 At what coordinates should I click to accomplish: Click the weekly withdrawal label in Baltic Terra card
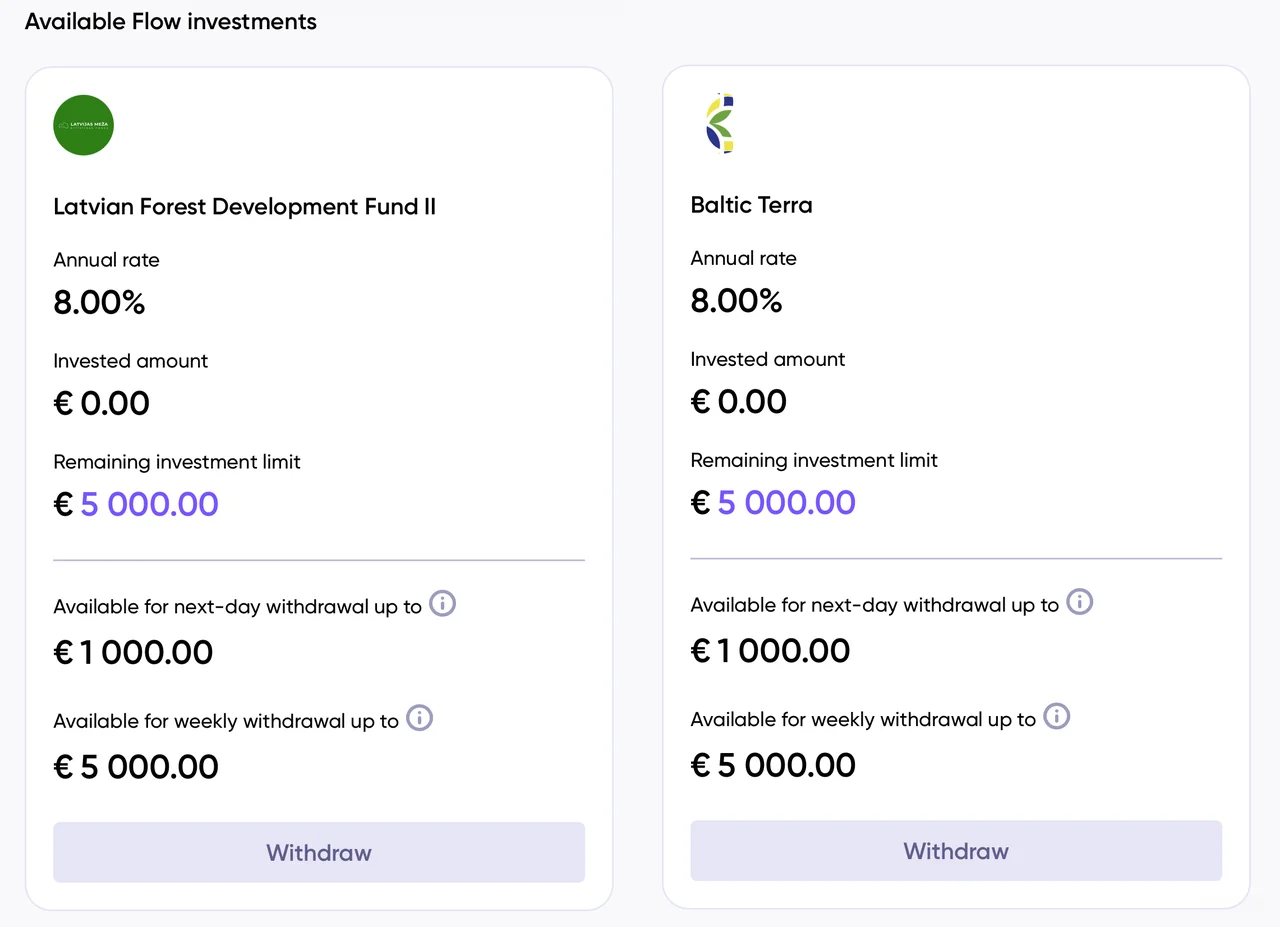[x=863, y=719]
